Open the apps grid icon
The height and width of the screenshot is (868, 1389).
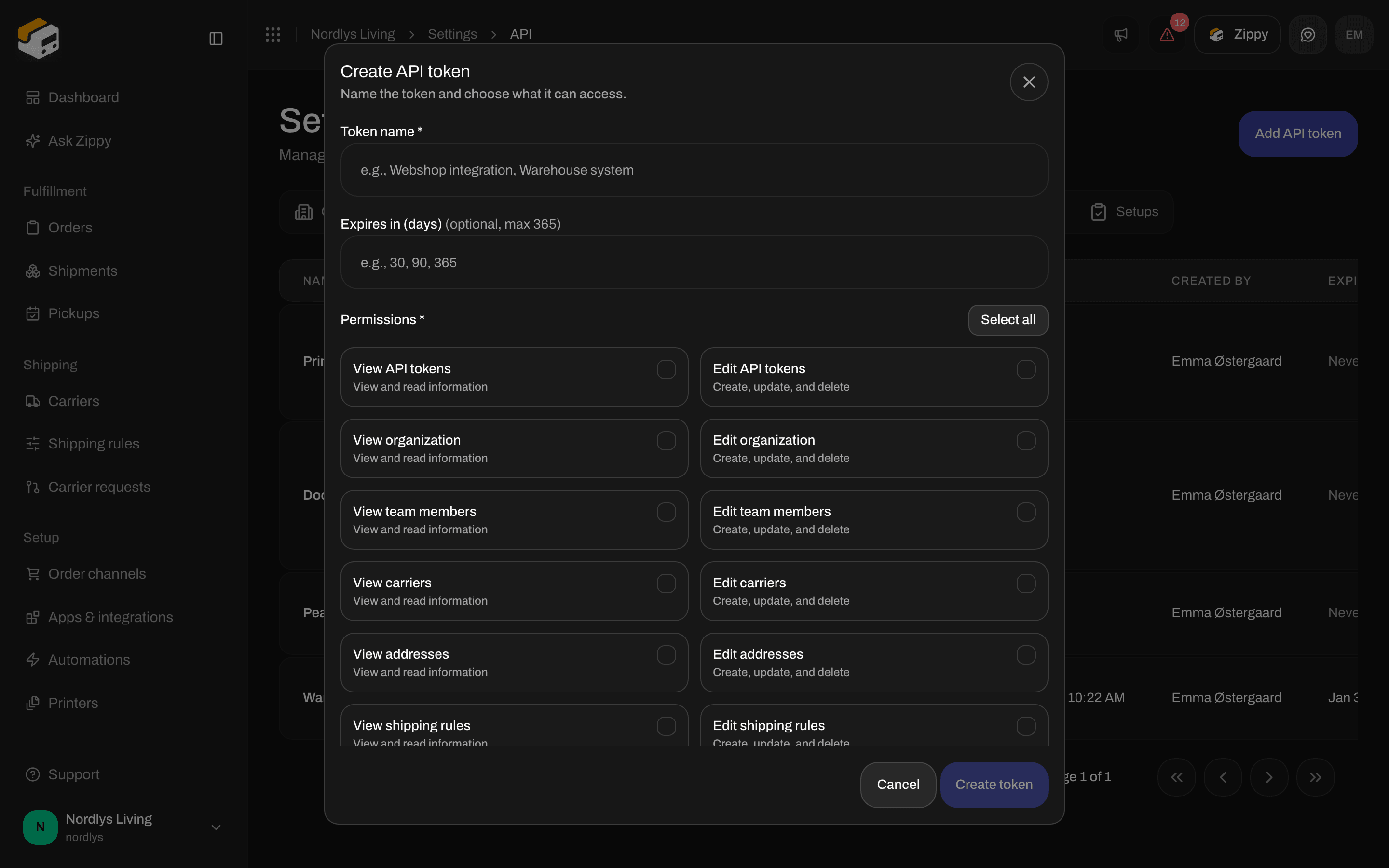(272, 34)
